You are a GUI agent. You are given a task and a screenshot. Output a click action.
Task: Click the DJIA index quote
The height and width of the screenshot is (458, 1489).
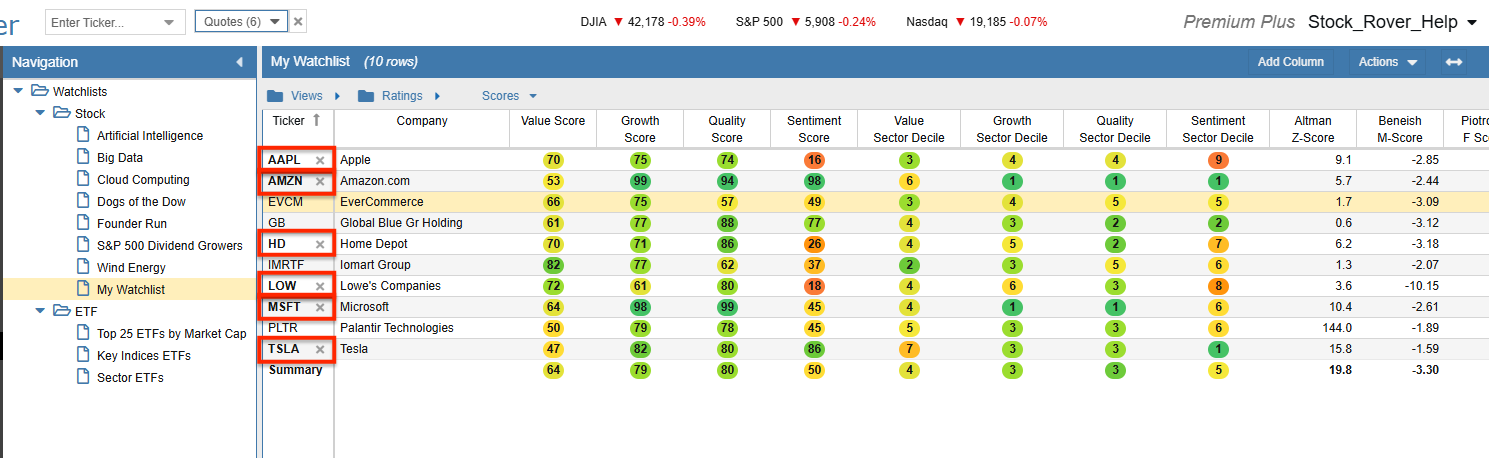click(643, 21)
